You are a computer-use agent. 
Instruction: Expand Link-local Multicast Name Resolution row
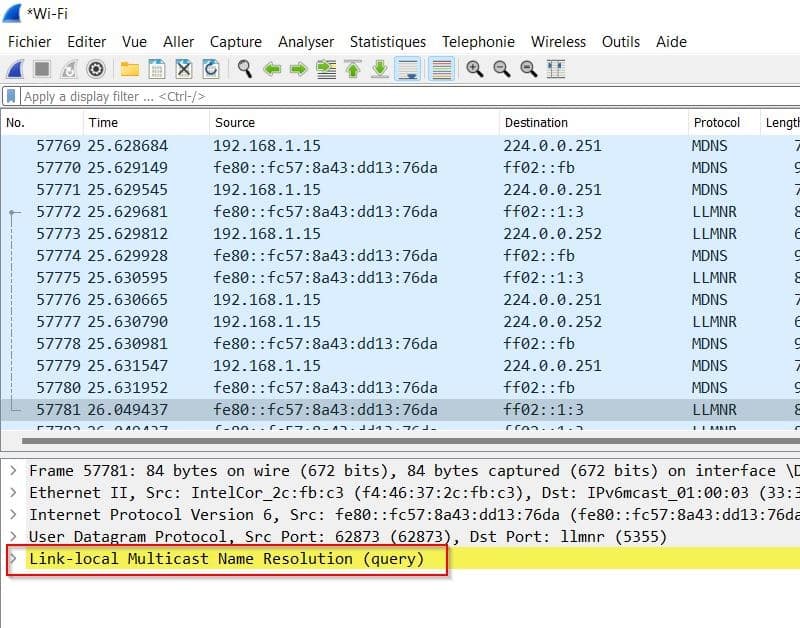point(13,558)
